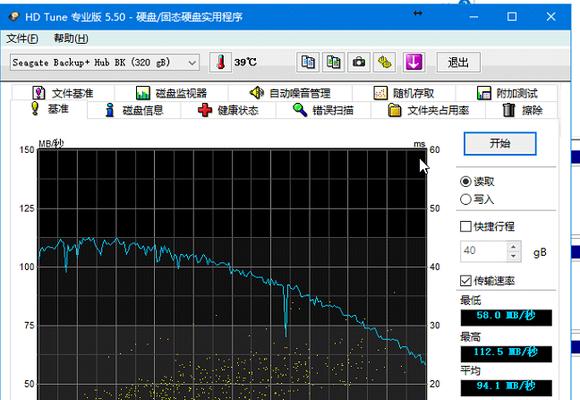Click the purple download arrow icon

414,62
